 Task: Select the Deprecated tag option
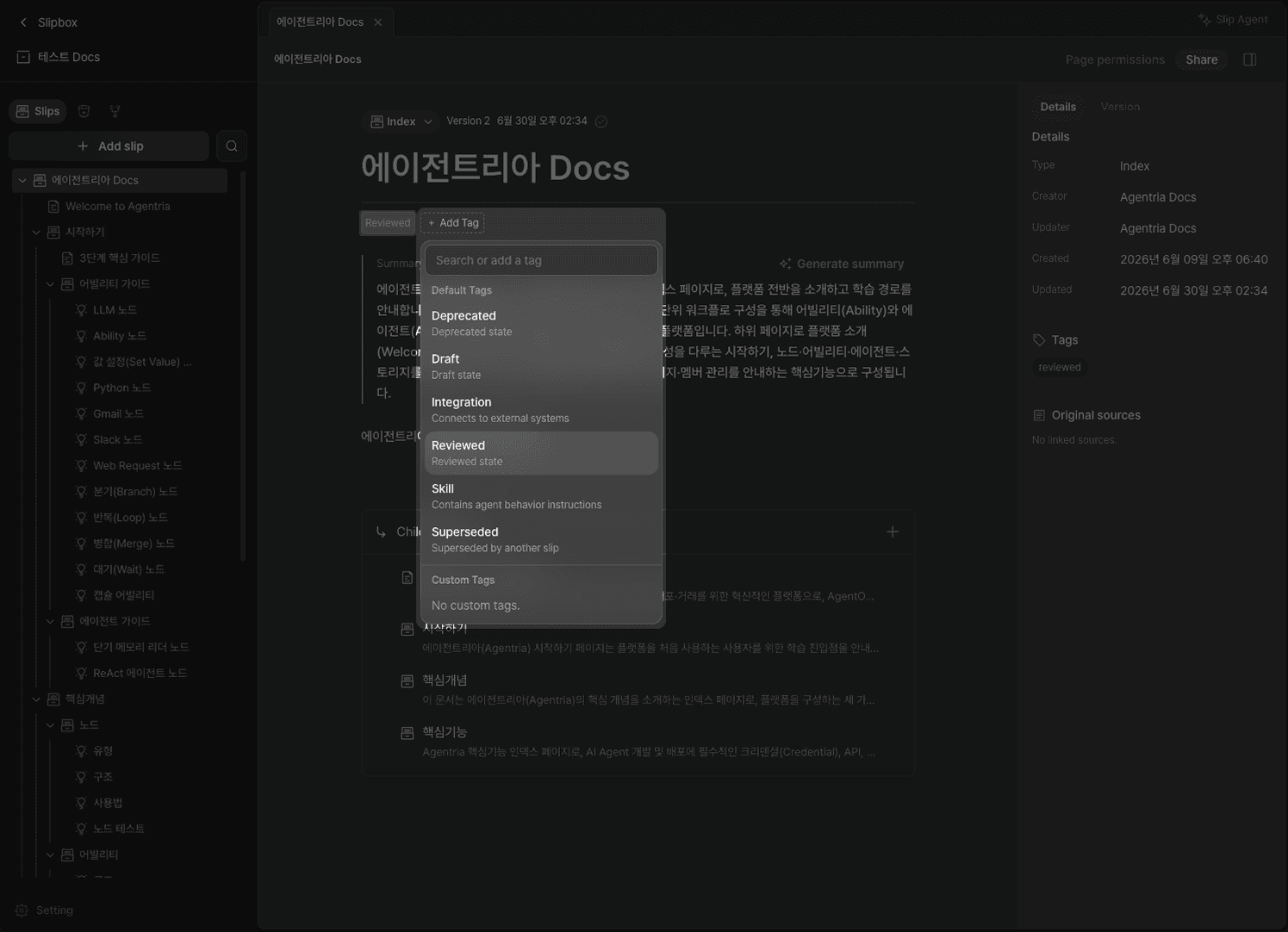(x=541, y=323)
